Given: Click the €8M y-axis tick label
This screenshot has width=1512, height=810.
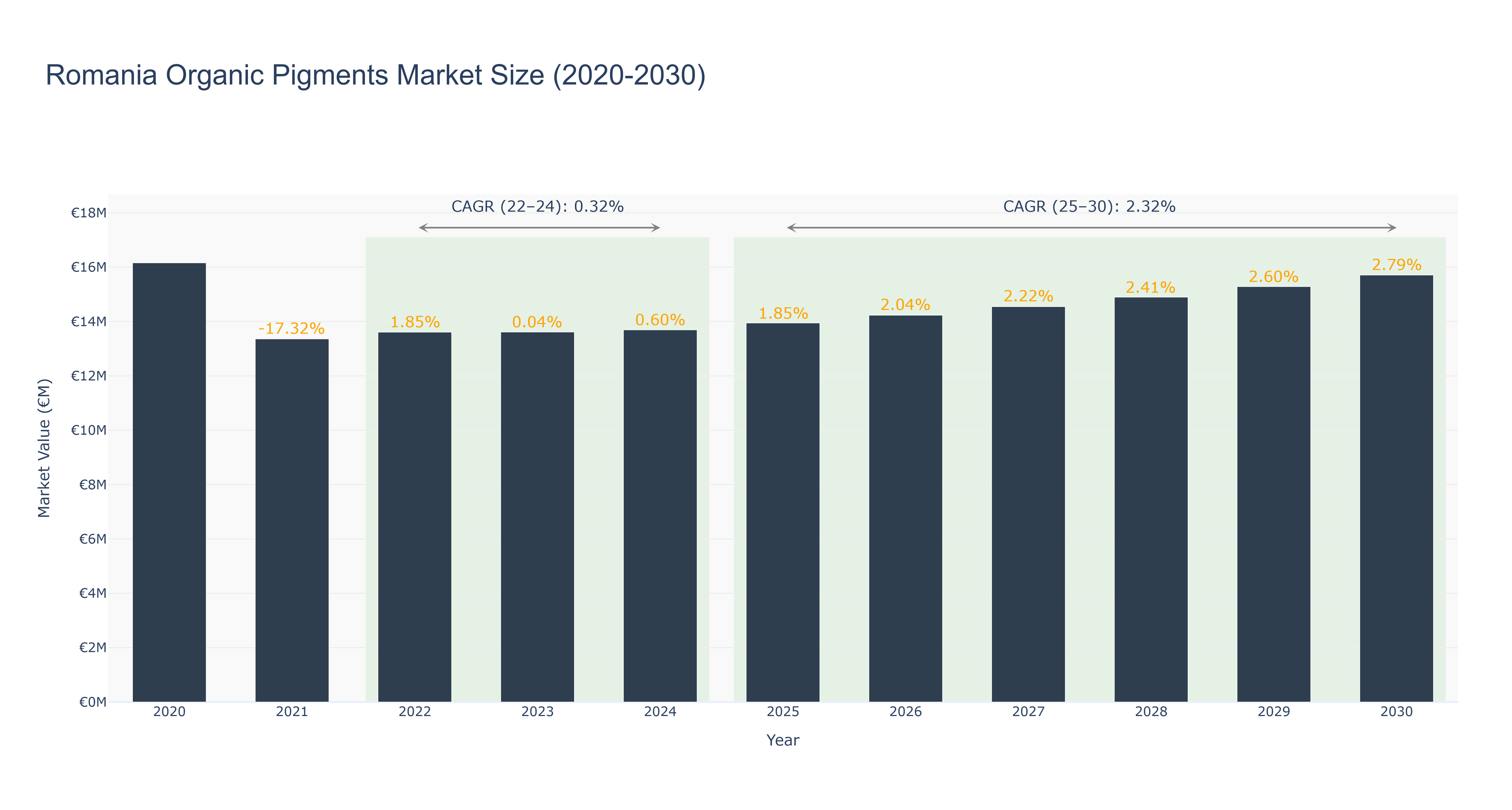Looking at the screenshot, I should tap(93, 485).
